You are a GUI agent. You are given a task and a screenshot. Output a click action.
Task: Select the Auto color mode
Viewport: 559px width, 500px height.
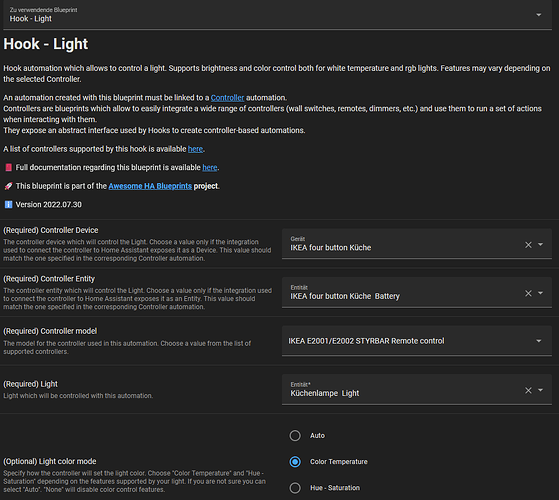tap(295, 435)
